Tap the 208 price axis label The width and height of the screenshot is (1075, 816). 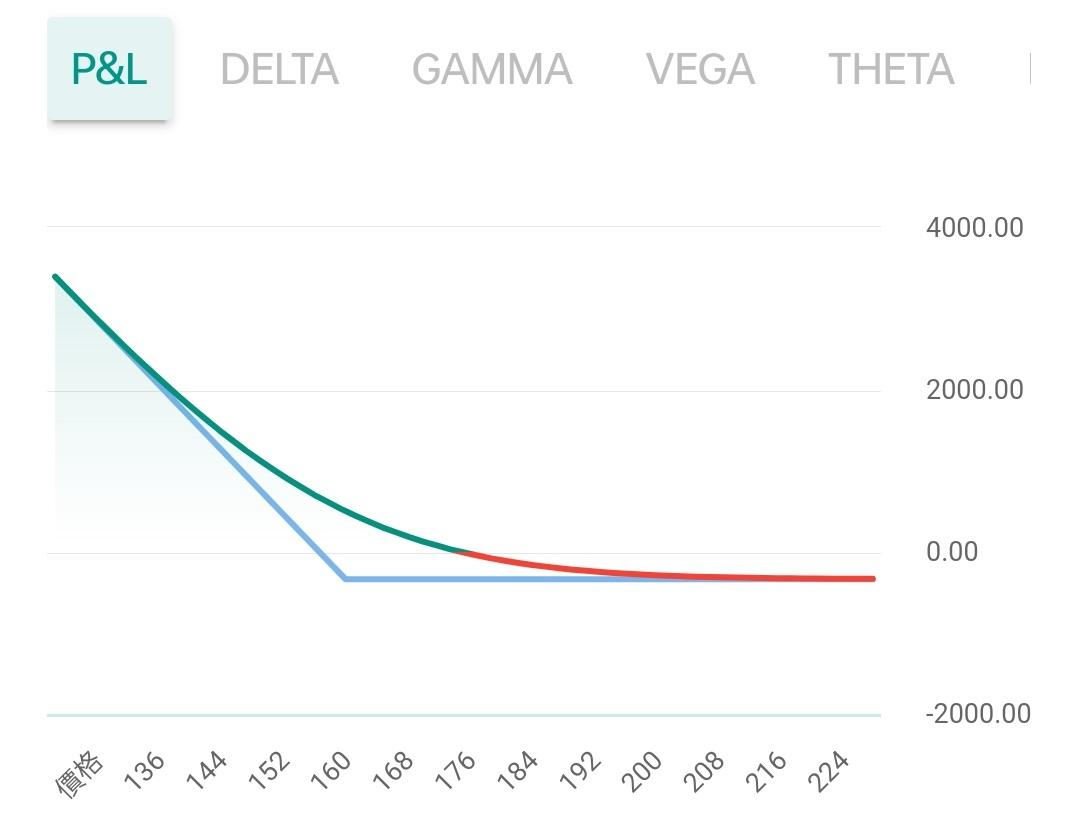[707, 771]
